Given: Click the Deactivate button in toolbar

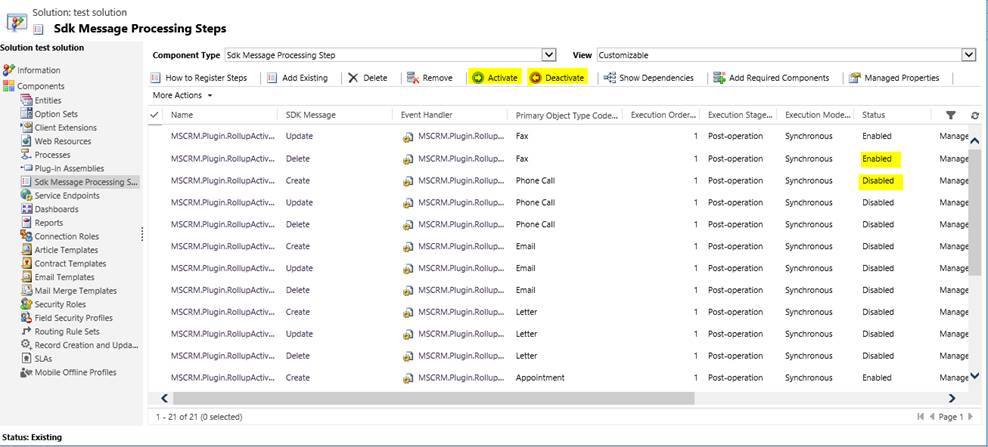Looking at the screenshot, I should (x=557, y=78).
